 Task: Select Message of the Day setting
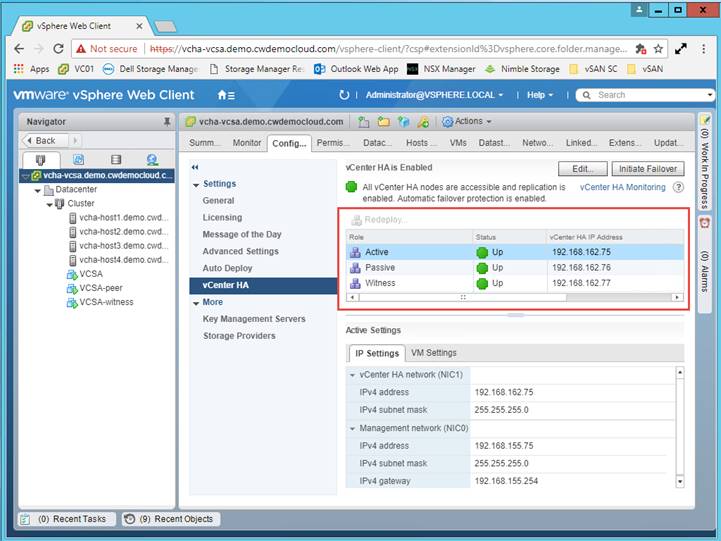[x=242, y=234]
